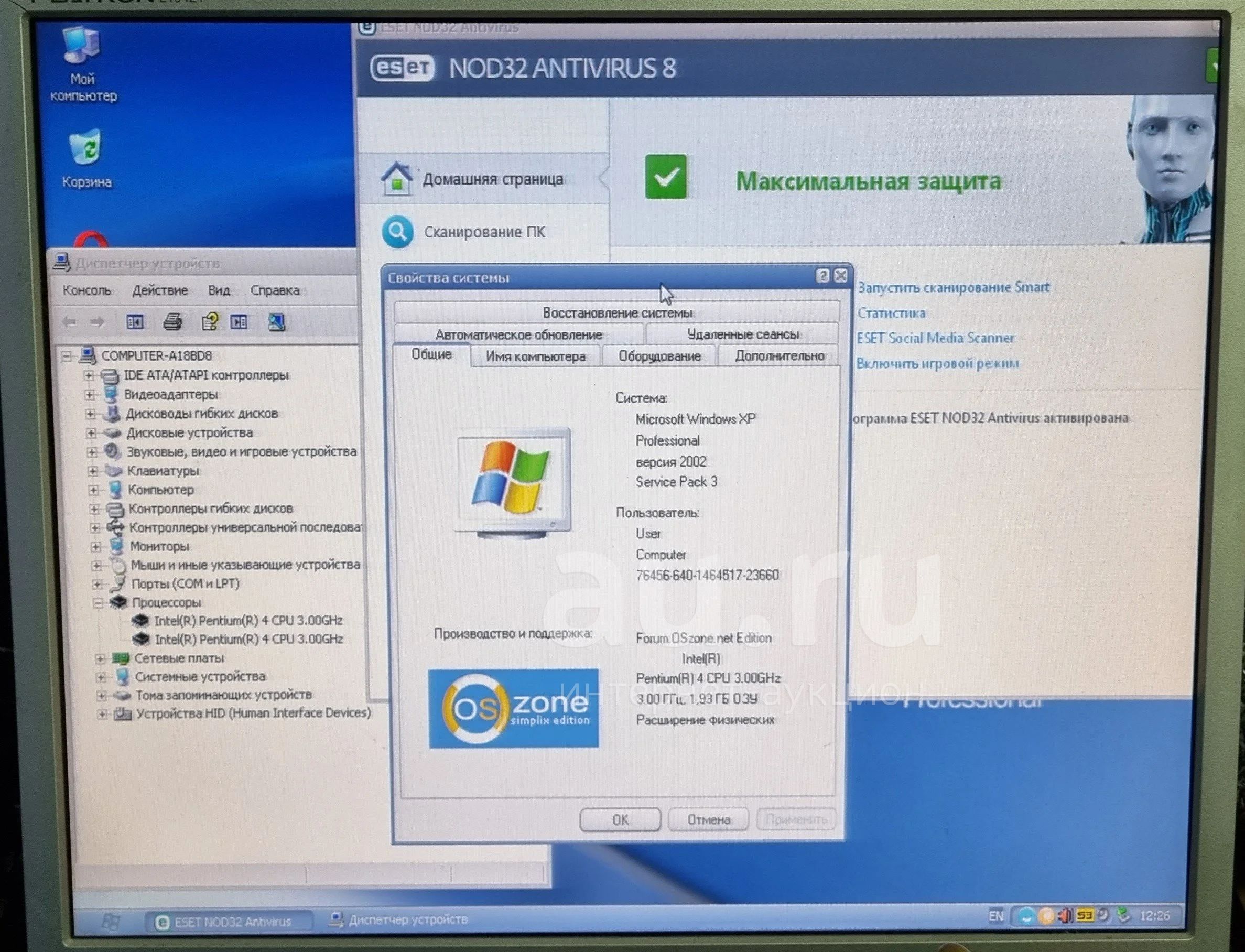Viewport: 1245px width, 952px height.
Task: Click the OSzone simplix edition logo
Action: (x=513, y=708)
